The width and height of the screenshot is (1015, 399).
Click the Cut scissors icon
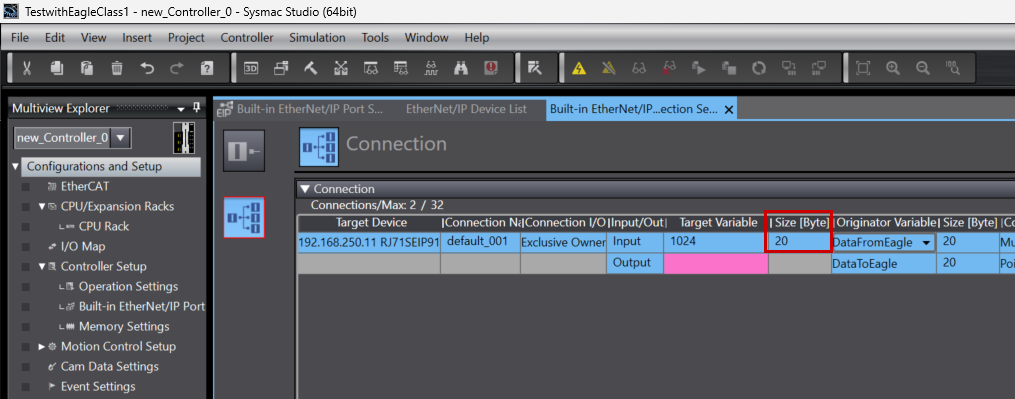[x=27, y=68]
